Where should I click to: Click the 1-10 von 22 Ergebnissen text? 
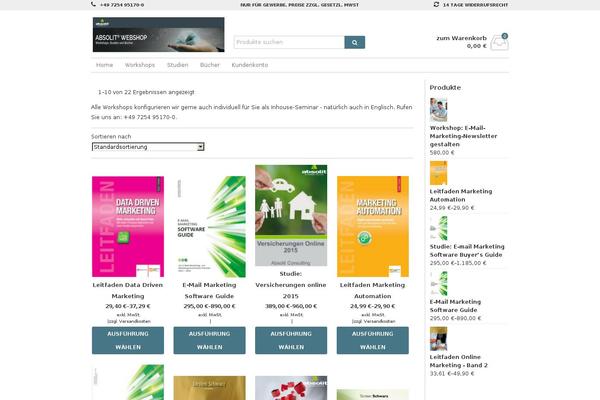coord(146,92)
